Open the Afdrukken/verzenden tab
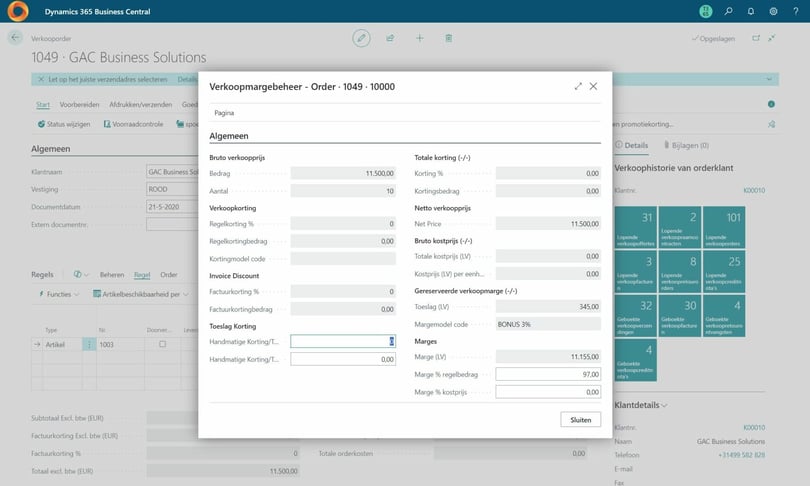 (x=141, y=104)
